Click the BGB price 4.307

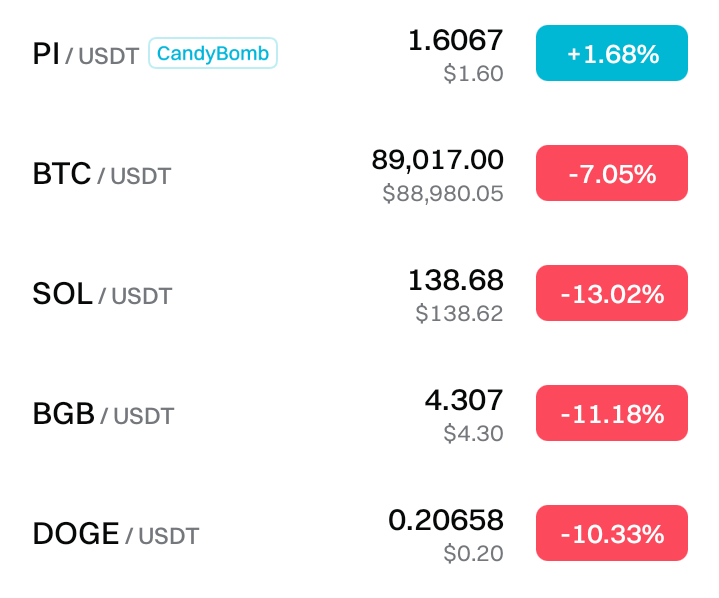[463, 400]
